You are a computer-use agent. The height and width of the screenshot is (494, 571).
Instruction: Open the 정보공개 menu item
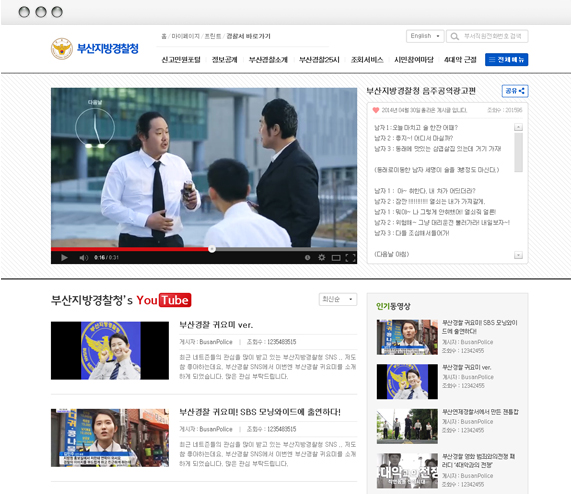coord(225,60)
